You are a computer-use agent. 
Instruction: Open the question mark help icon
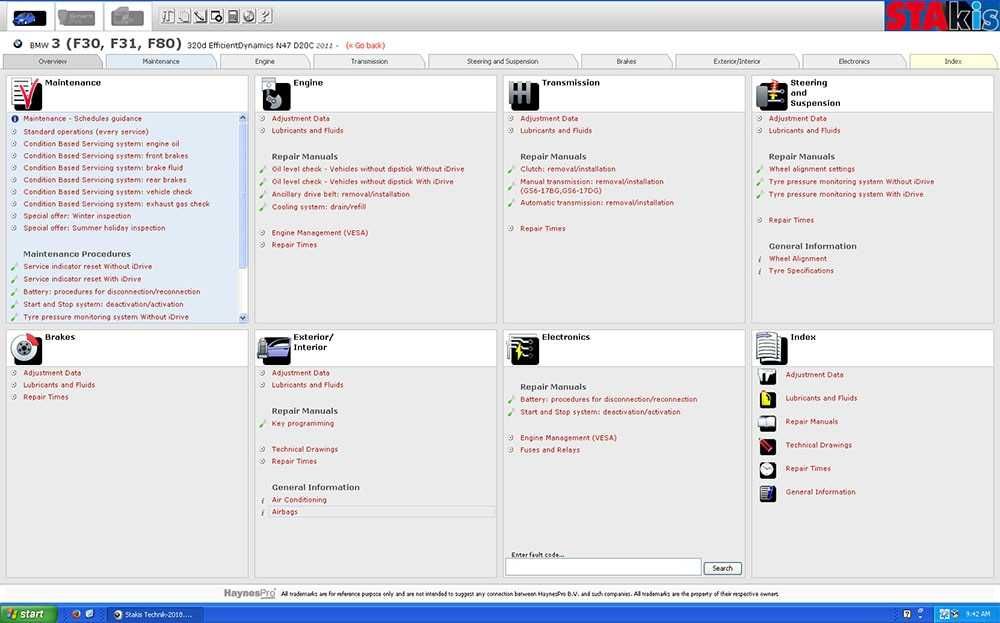[266, 17]
